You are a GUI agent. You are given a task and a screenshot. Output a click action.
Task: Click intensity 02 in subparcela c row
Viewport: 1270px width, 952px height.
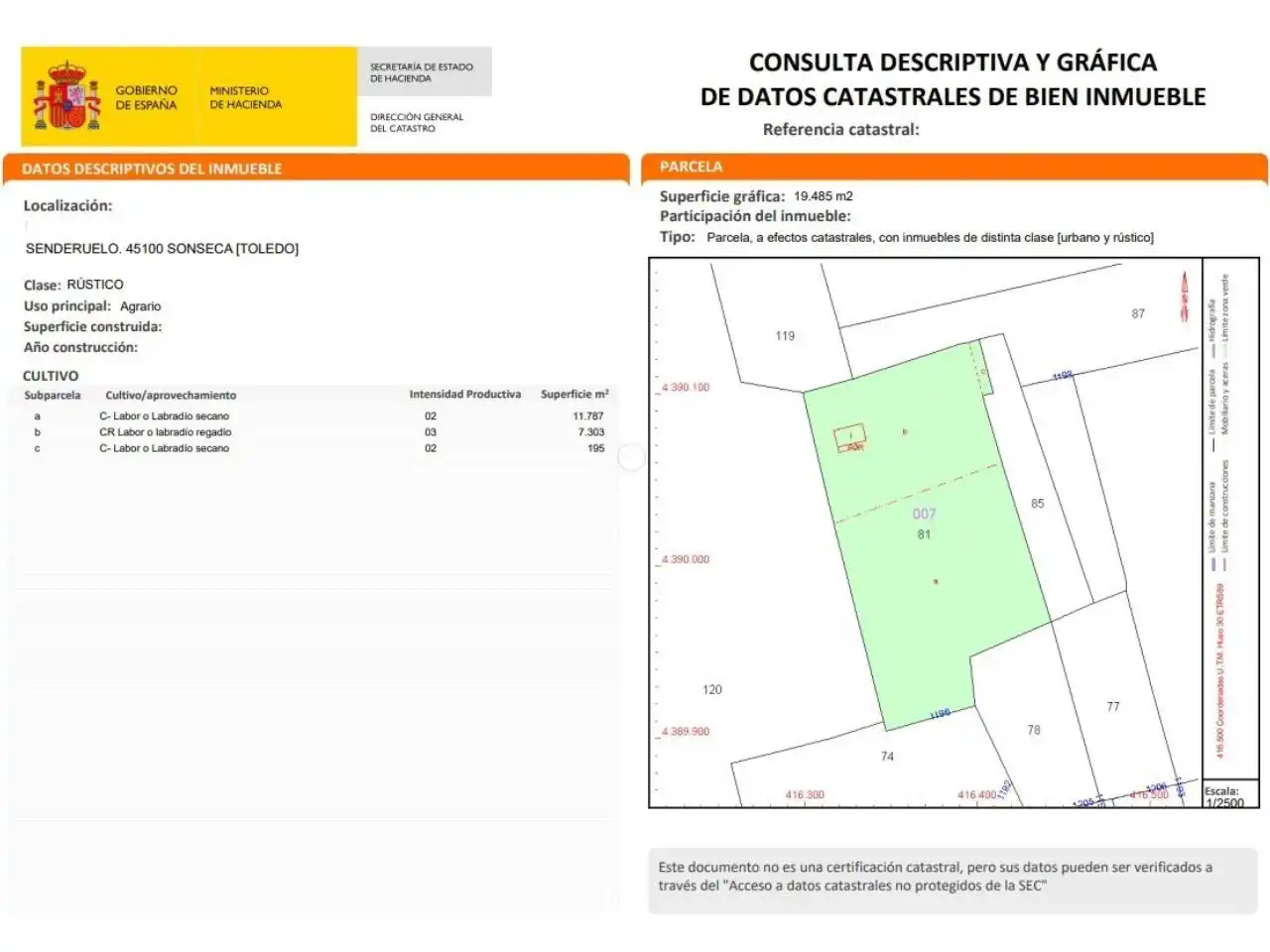click(x=431, y=448)
